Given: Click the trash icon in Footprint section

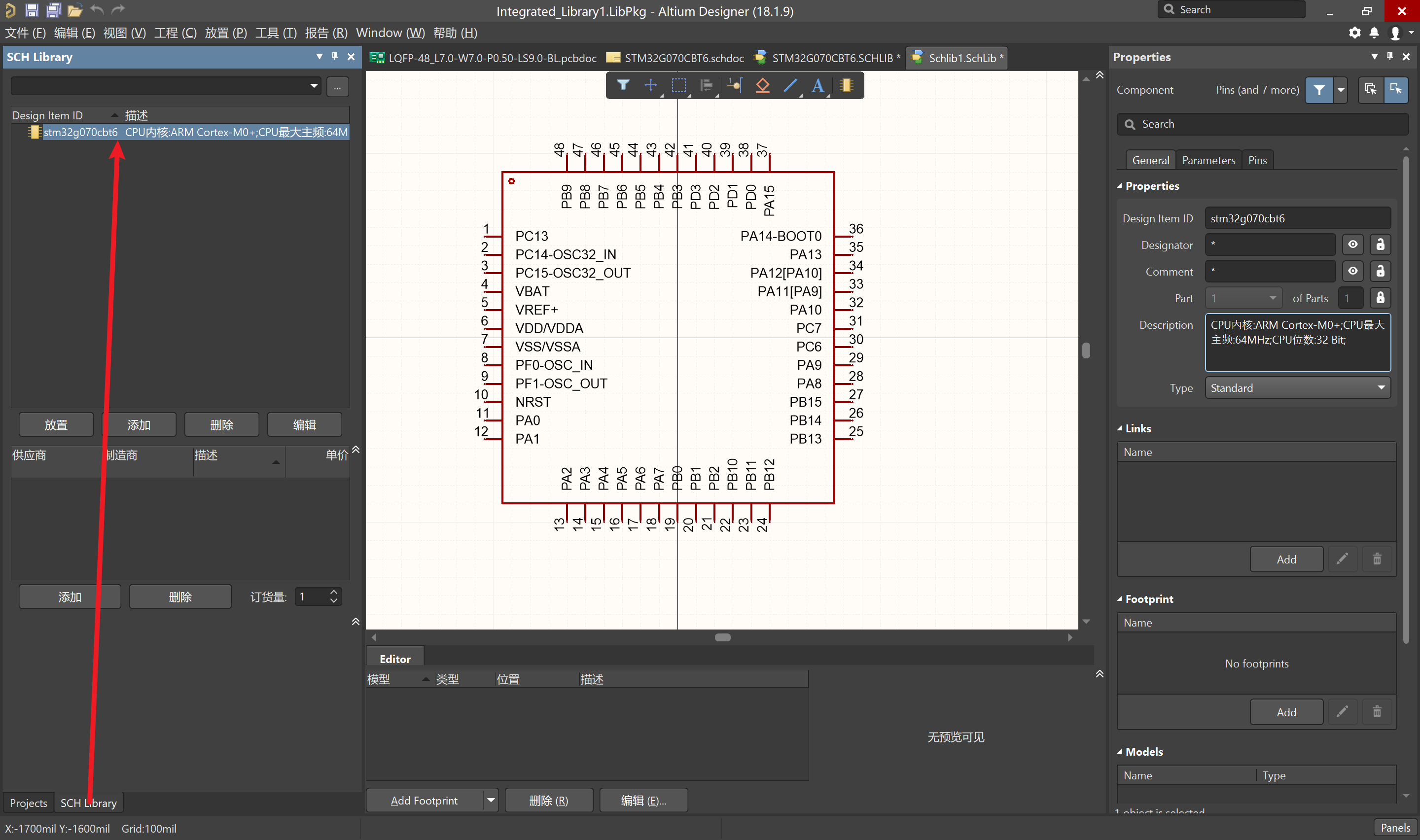Looking at the screenshot, I should point(1377,711).
